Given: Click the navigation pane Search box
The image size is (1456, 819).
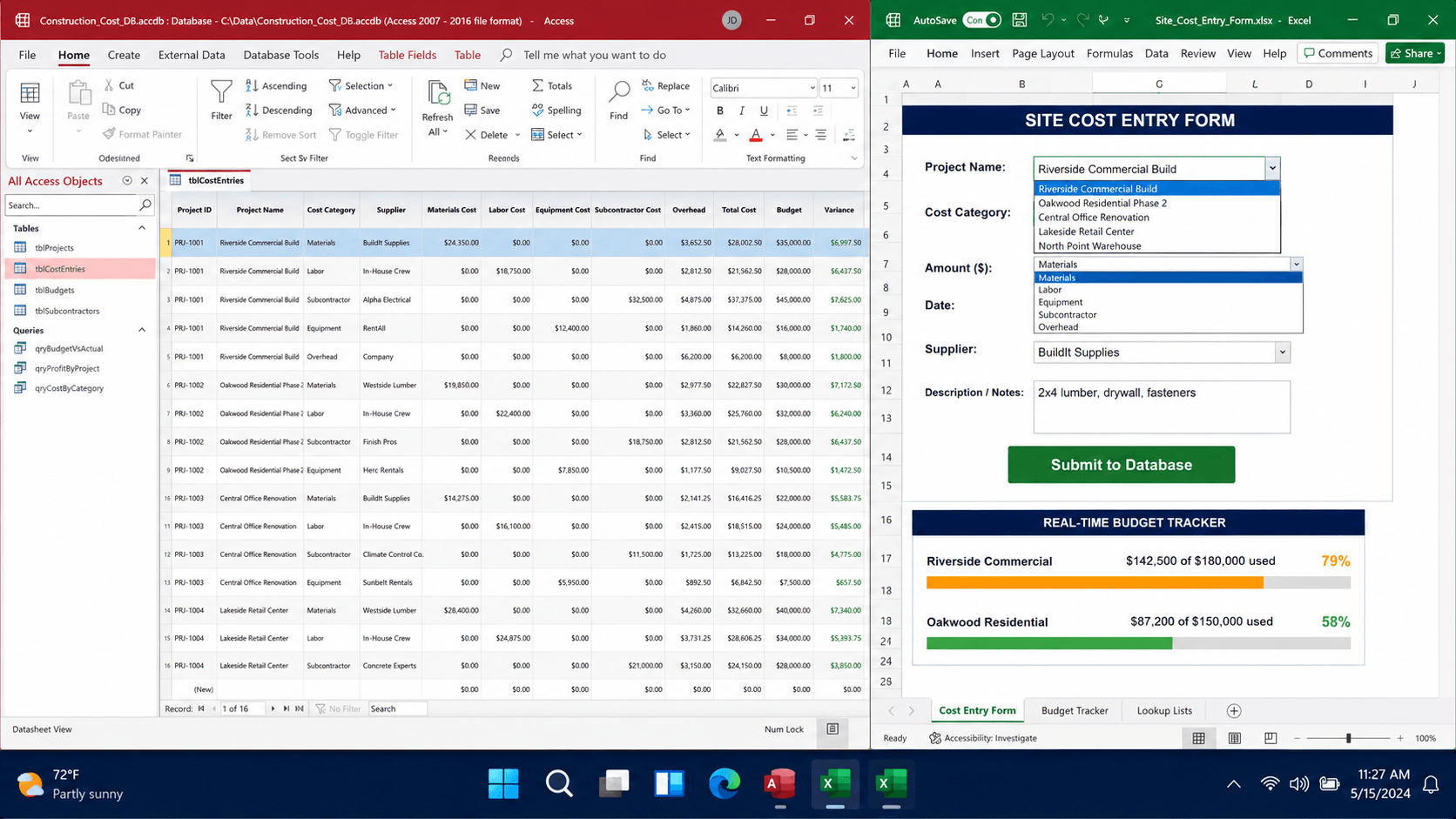Looking at the screenshot, I should pyautogui.click(x=79, y=205).
